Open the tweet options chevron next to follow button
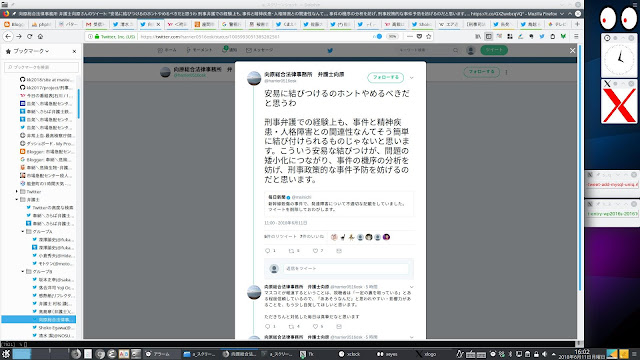The image size is (640, 360). click(411, 78)
